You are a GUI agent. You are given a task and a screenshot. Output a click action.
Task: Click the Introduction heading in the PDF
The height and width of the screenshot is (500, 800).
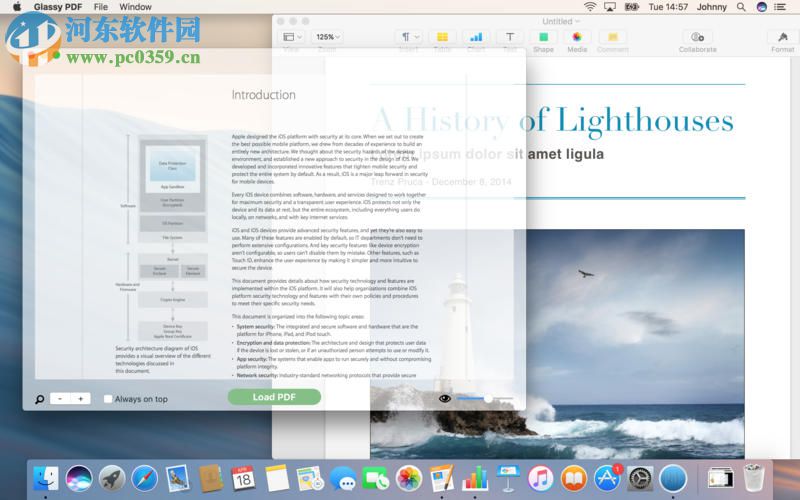point(263,95)
